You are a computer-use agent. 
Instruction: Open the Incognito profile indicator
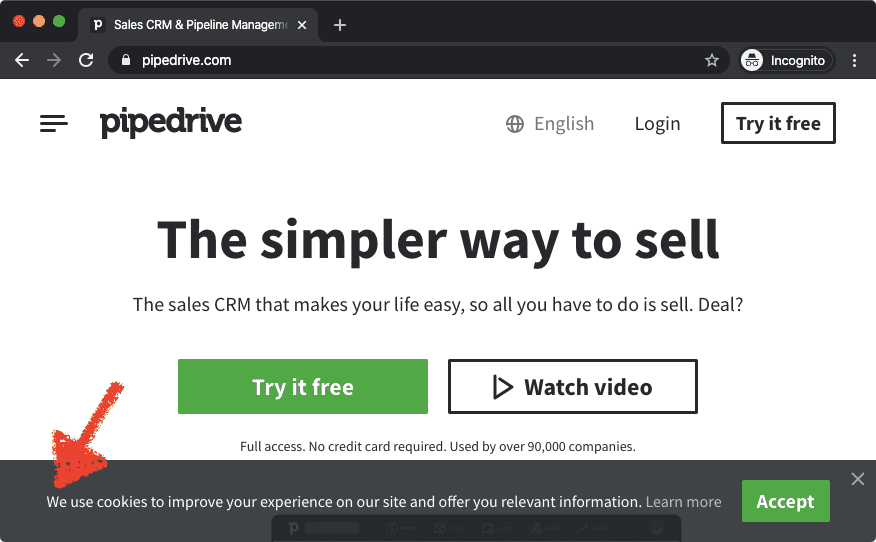tap(787, 60)
